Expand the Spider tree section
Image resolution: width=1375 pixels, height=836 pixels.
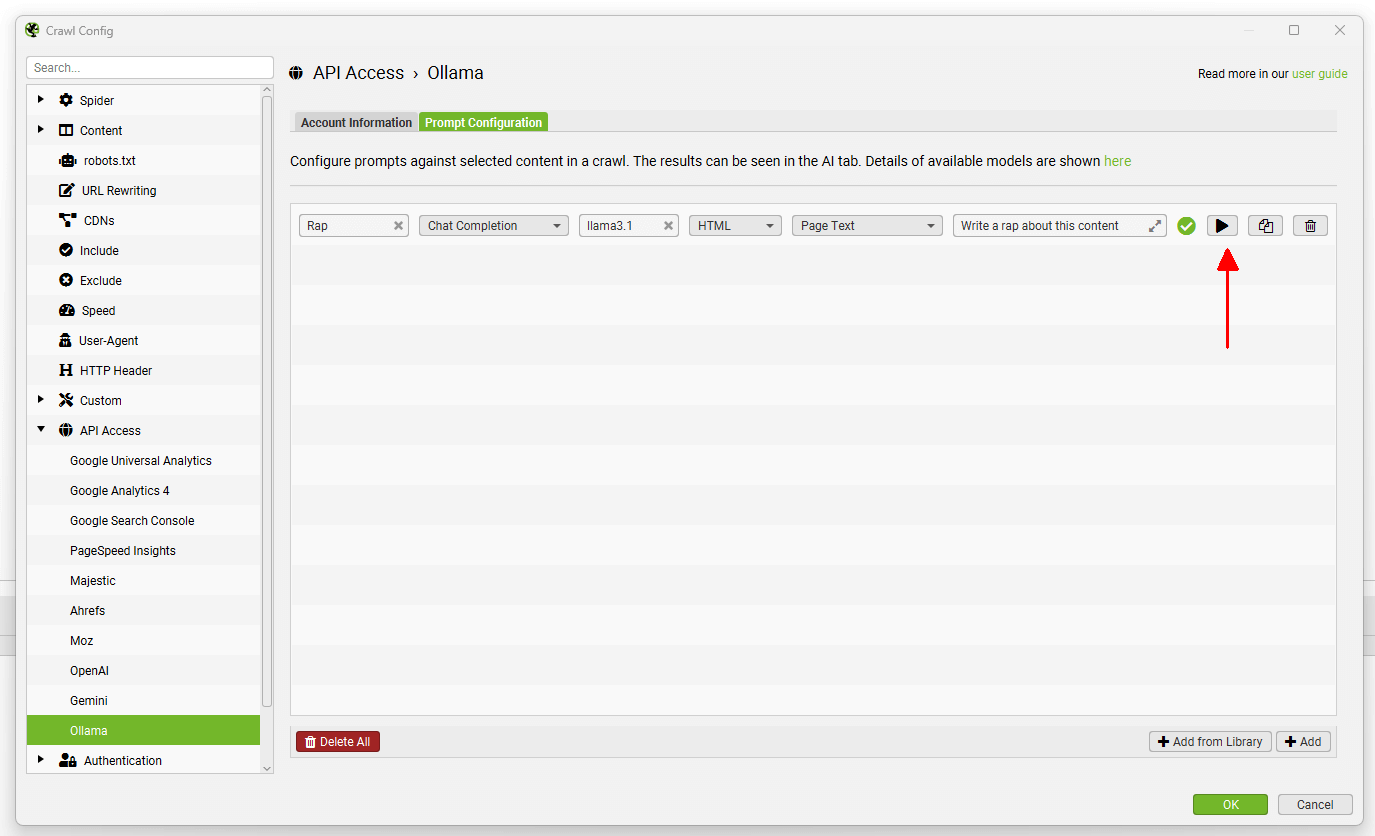(x=41, y=100)
